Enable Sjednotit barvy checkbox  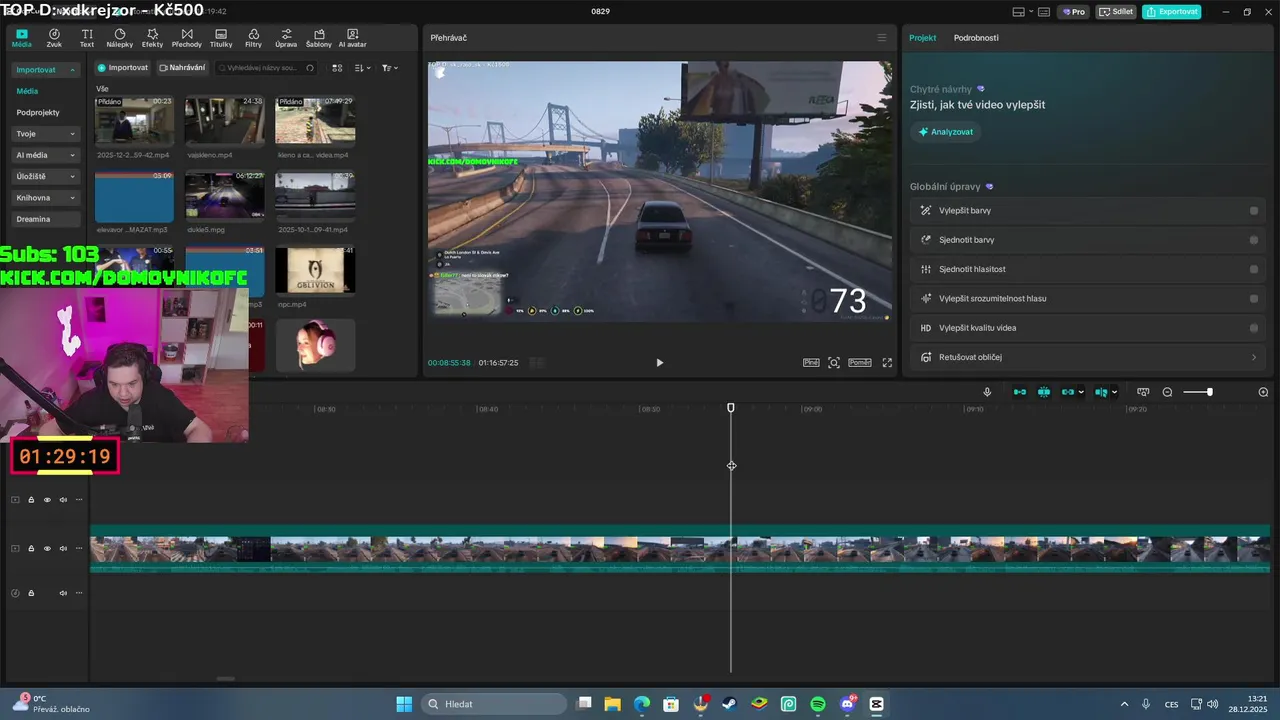coord(1254,240)
